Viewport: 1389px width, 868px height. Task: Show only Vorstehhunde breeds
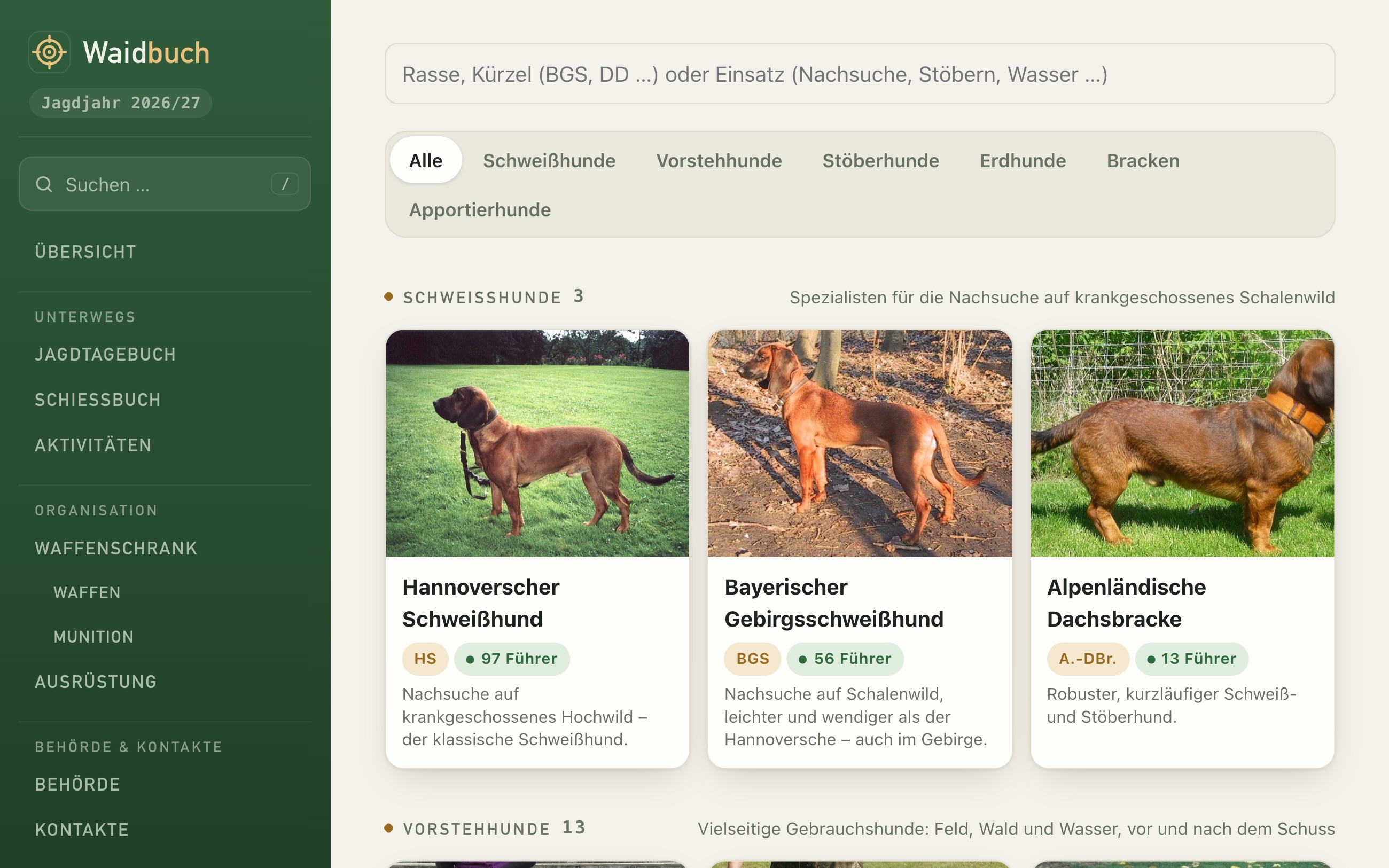click(x=719, y=160)
